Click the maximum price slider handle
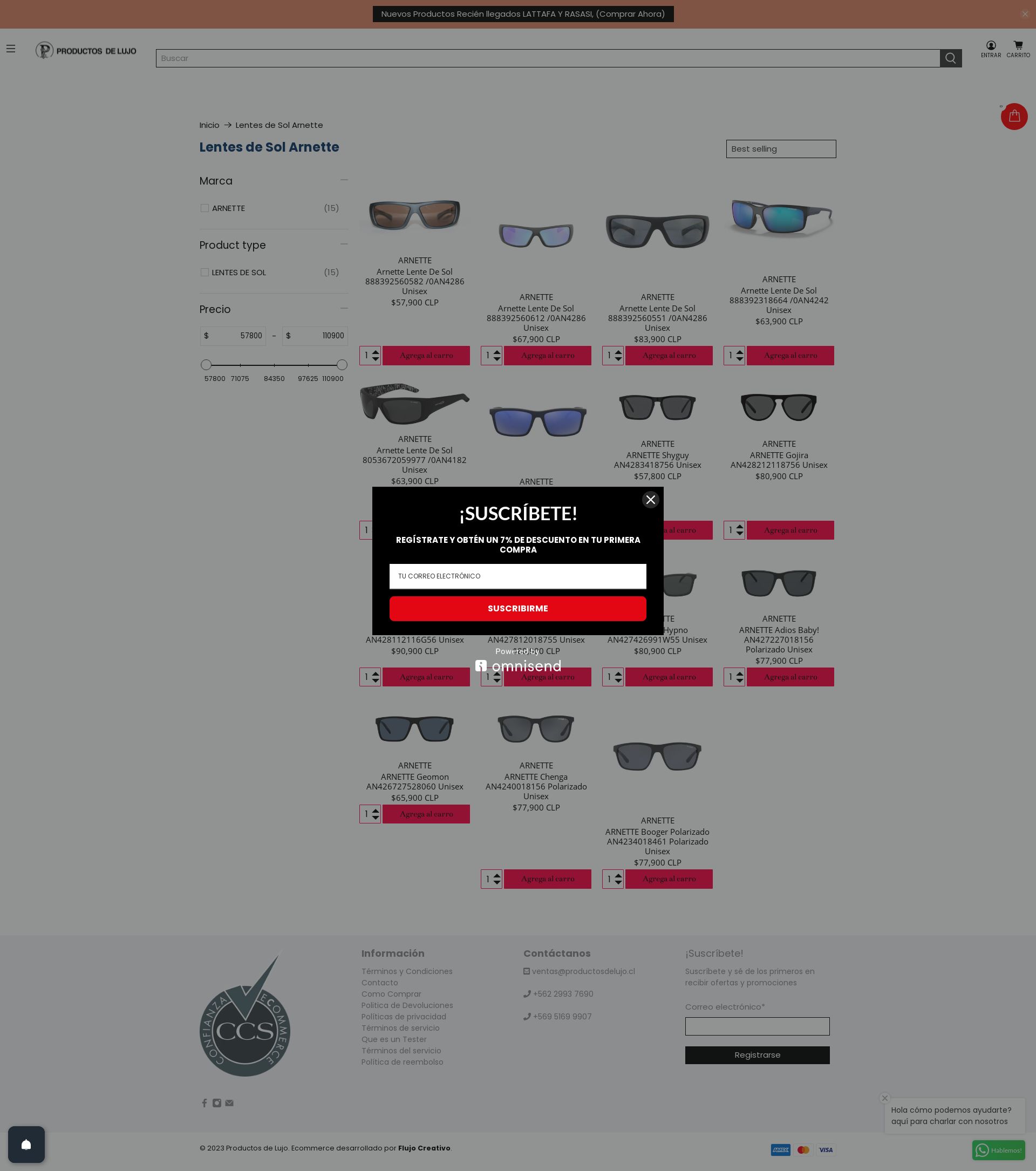The image size is (1036, 1171). click(x=342, y=364)
